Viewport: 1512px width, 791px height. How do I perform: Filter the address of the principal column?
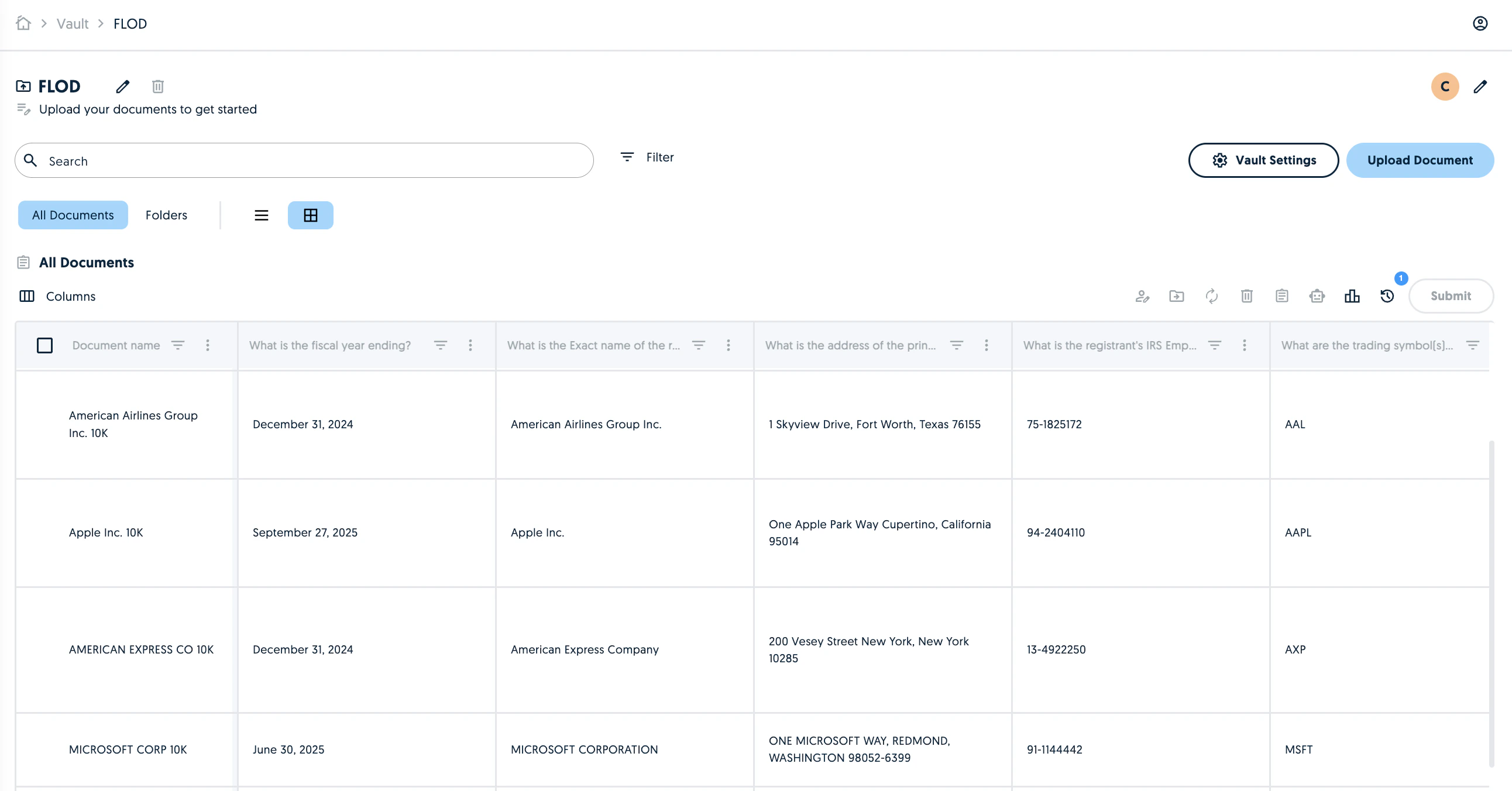pyautogui.click(x=957, y=345)
